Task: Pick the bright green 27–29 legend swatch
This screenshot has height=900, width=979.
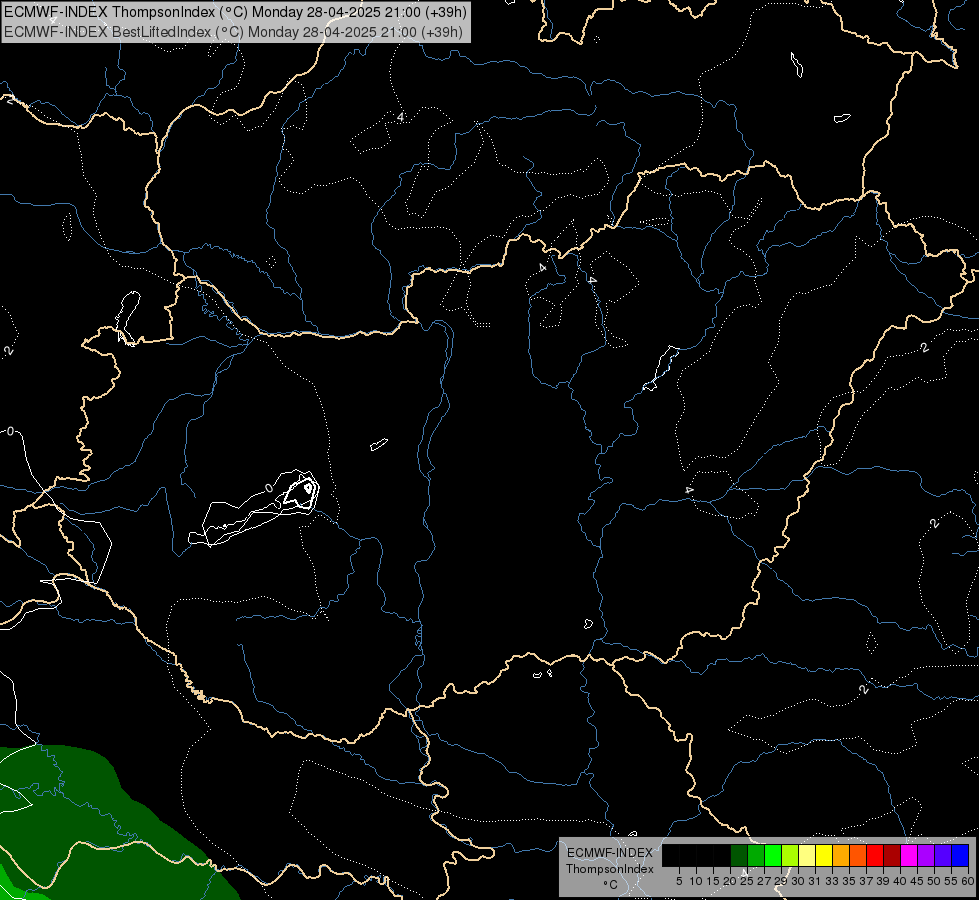Action: click(773, 855)
